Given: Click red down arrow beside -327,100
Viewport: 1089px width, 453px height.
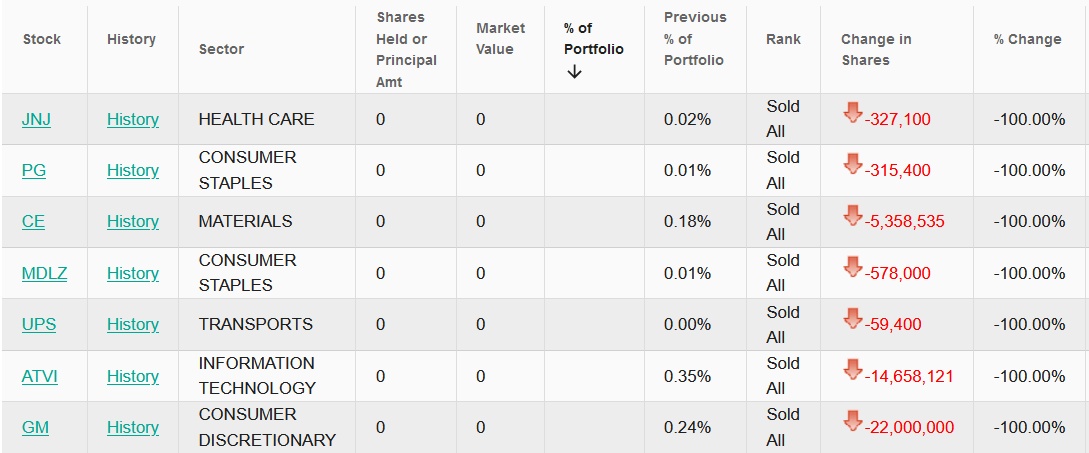Looking at the screenshot, I should click(x=852, y=112).
